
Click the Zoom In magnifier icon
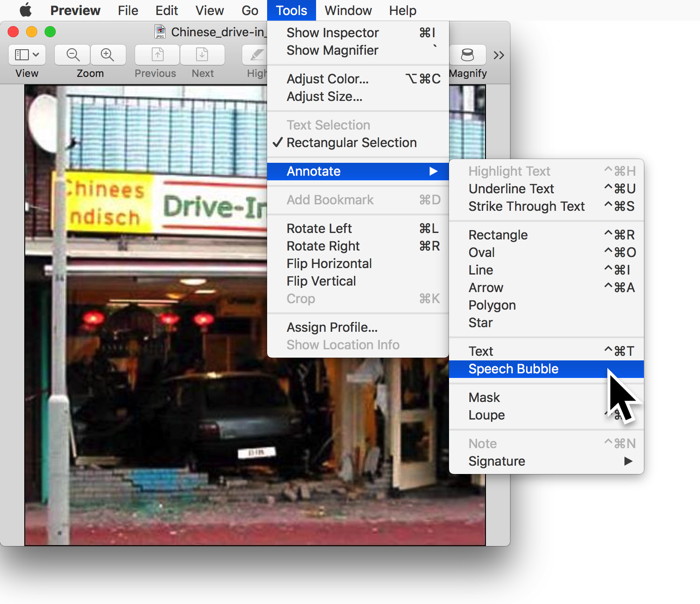[x=108, y=55]
